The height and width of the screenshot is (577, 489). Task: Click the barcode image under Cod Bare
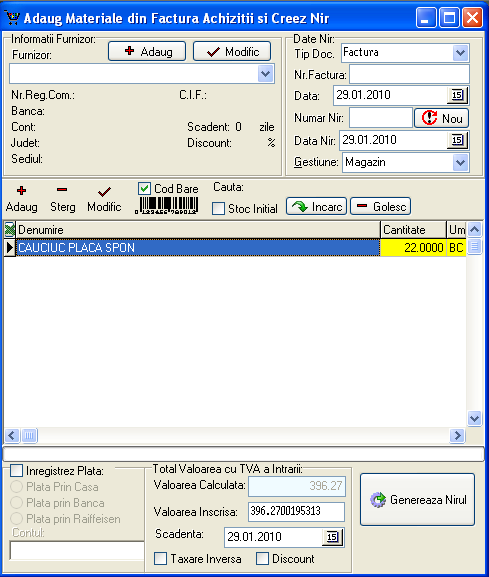[167, 205]
